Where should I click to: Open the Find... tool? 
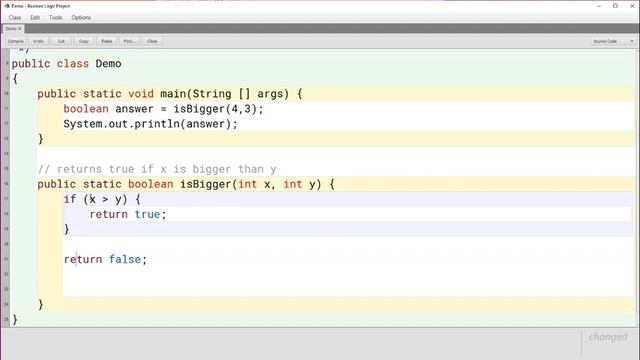click(129, 41)
